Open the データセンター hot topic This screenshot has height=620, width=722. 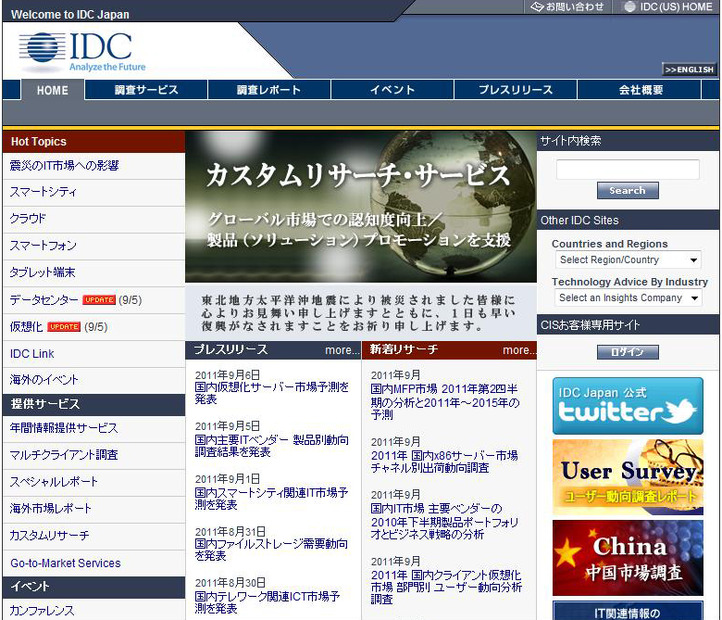[x=44, y=300]
